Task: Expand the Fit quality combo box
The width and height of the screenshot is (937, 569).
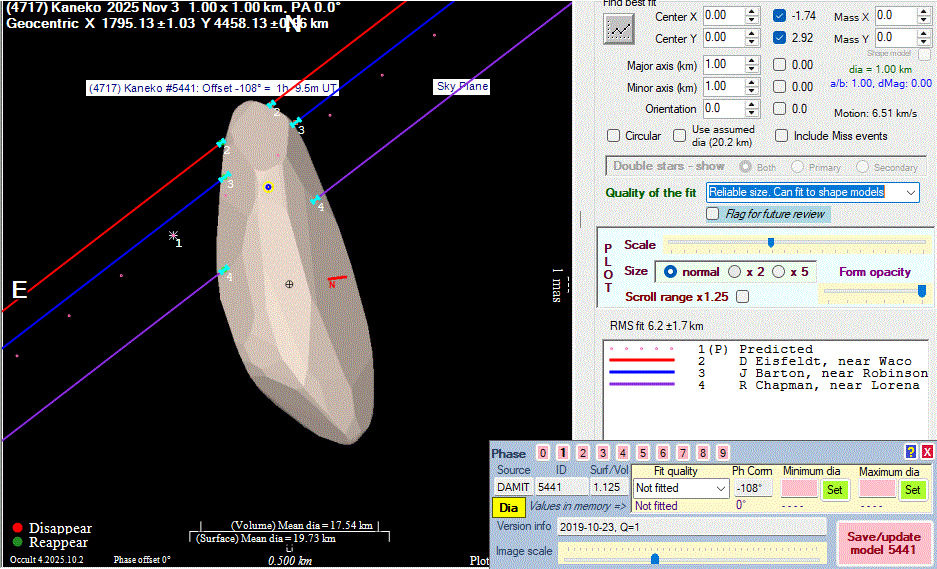Action: click(720, 489)
